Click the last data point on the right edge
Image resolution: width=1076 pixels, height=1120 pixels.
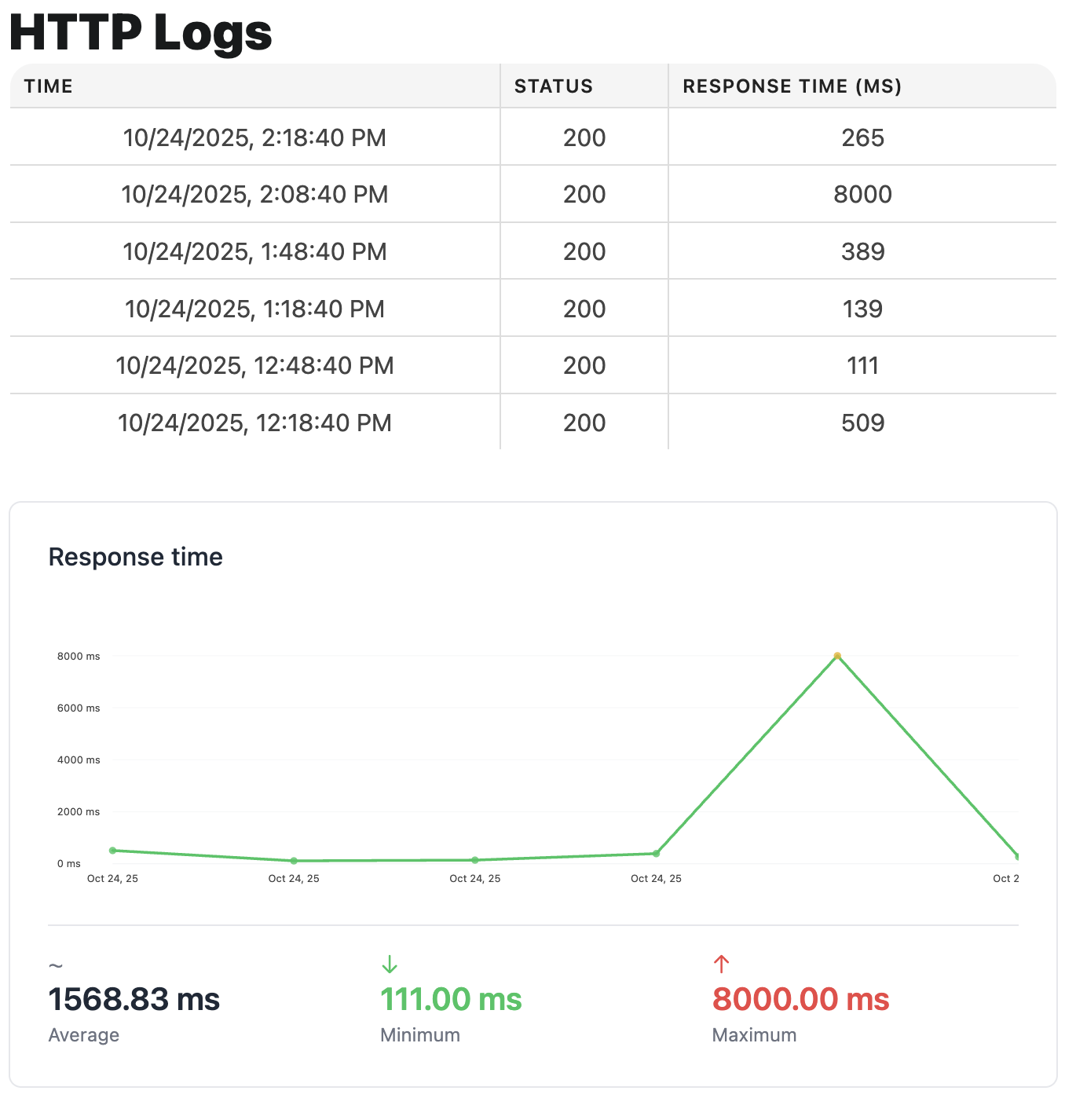tap(1019, 857)
